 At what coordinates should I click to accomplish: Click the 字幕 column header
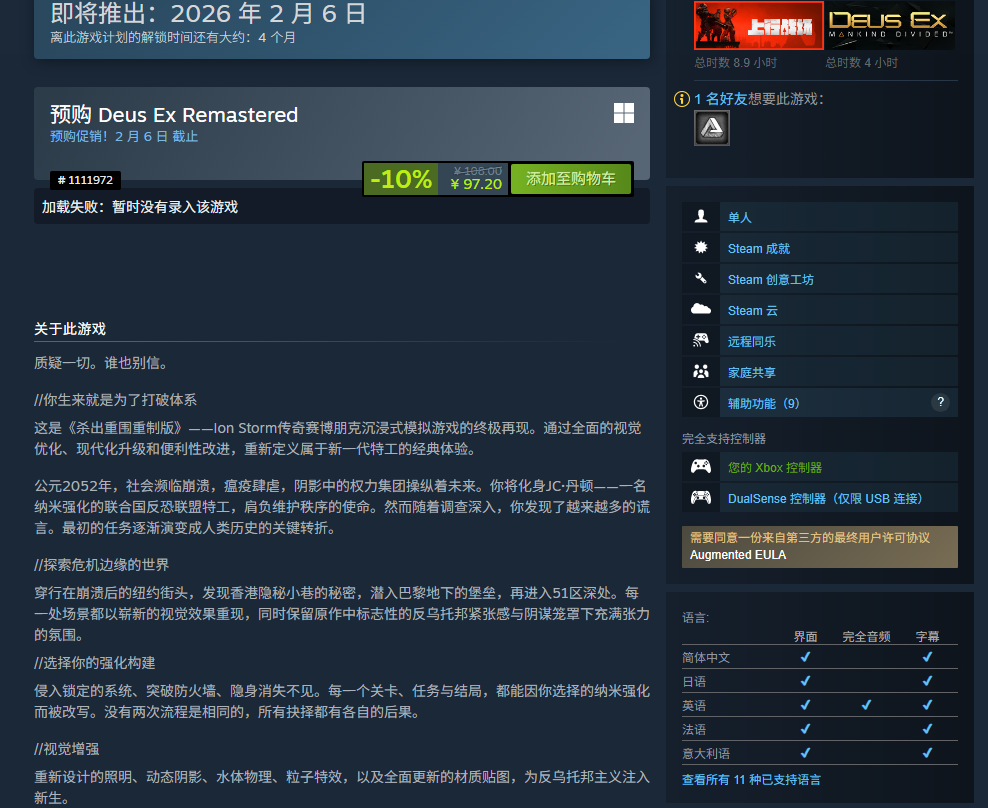pos(928,637)
